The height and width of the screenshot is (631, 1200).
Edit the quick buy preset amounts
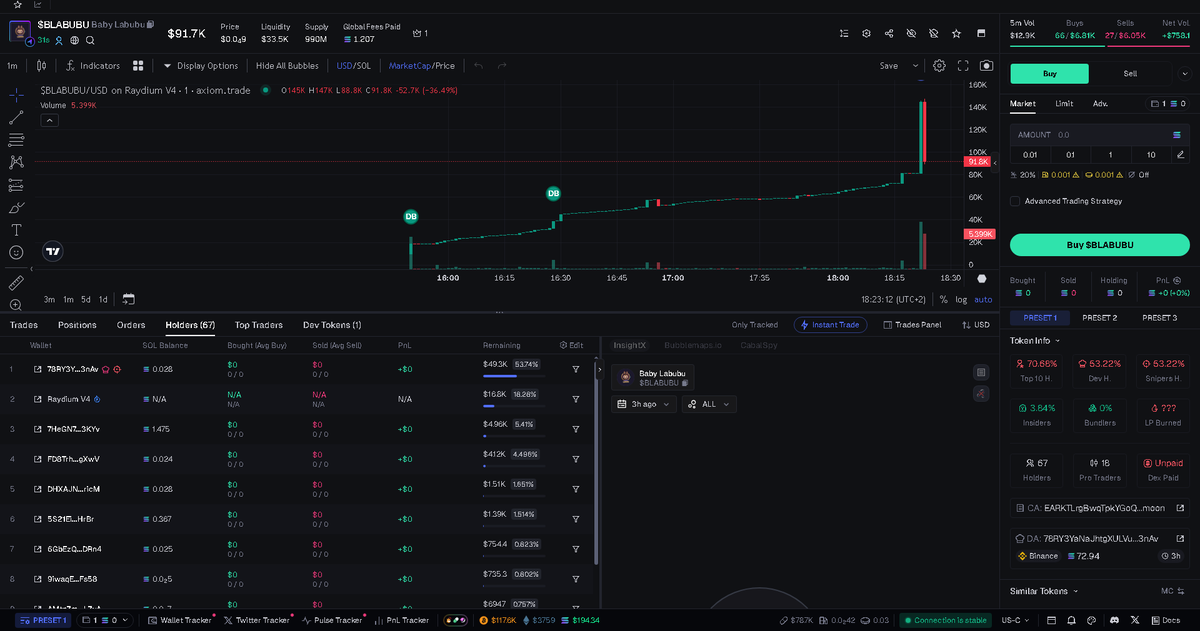pos(1181,155)
